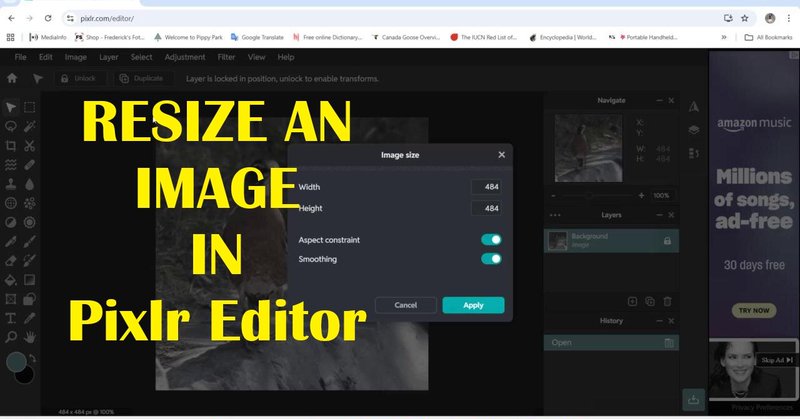Add a new layer in Layers panel
This screenshot has height=419, width=800.
(x=632, y=302)
